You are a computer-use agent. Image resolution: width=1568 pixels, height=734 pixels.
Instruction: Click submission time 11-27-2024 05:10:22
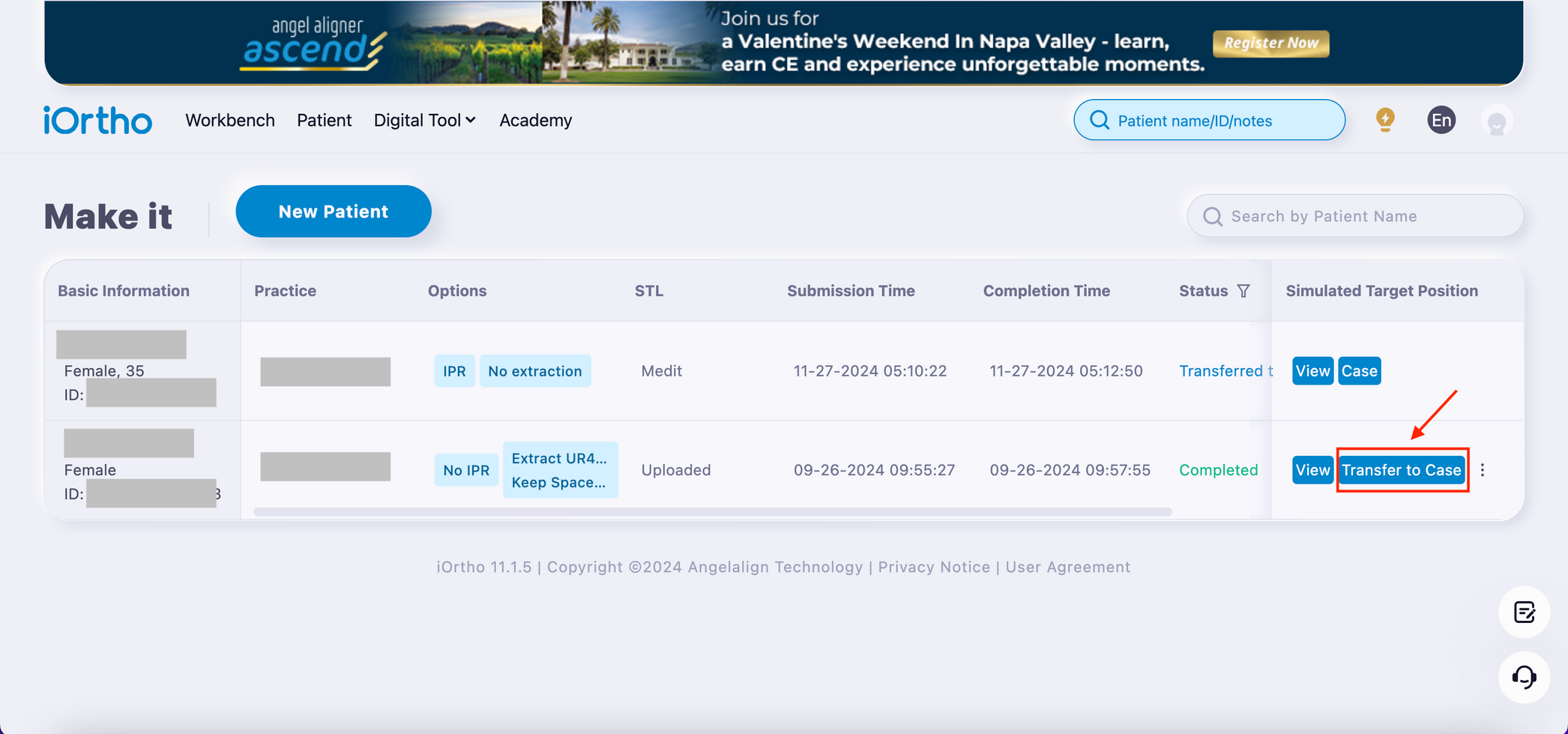[870, 371]
